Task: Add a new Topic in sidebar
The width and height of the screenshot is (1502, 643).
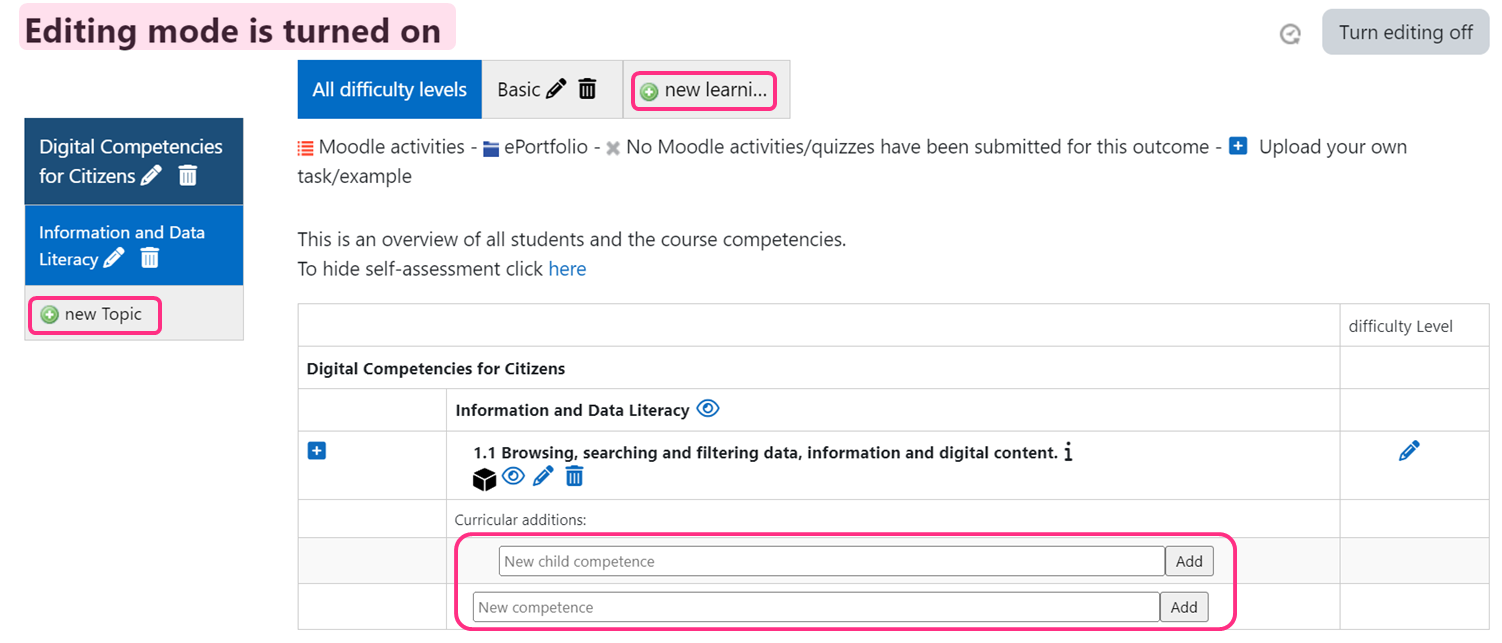Action: click(x=94, y=315)
